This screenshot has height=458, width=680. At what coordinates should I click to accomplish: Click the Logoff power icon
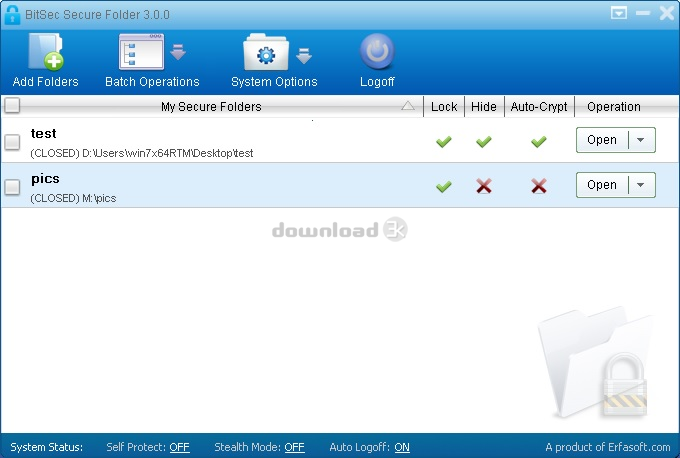(377, 52)
